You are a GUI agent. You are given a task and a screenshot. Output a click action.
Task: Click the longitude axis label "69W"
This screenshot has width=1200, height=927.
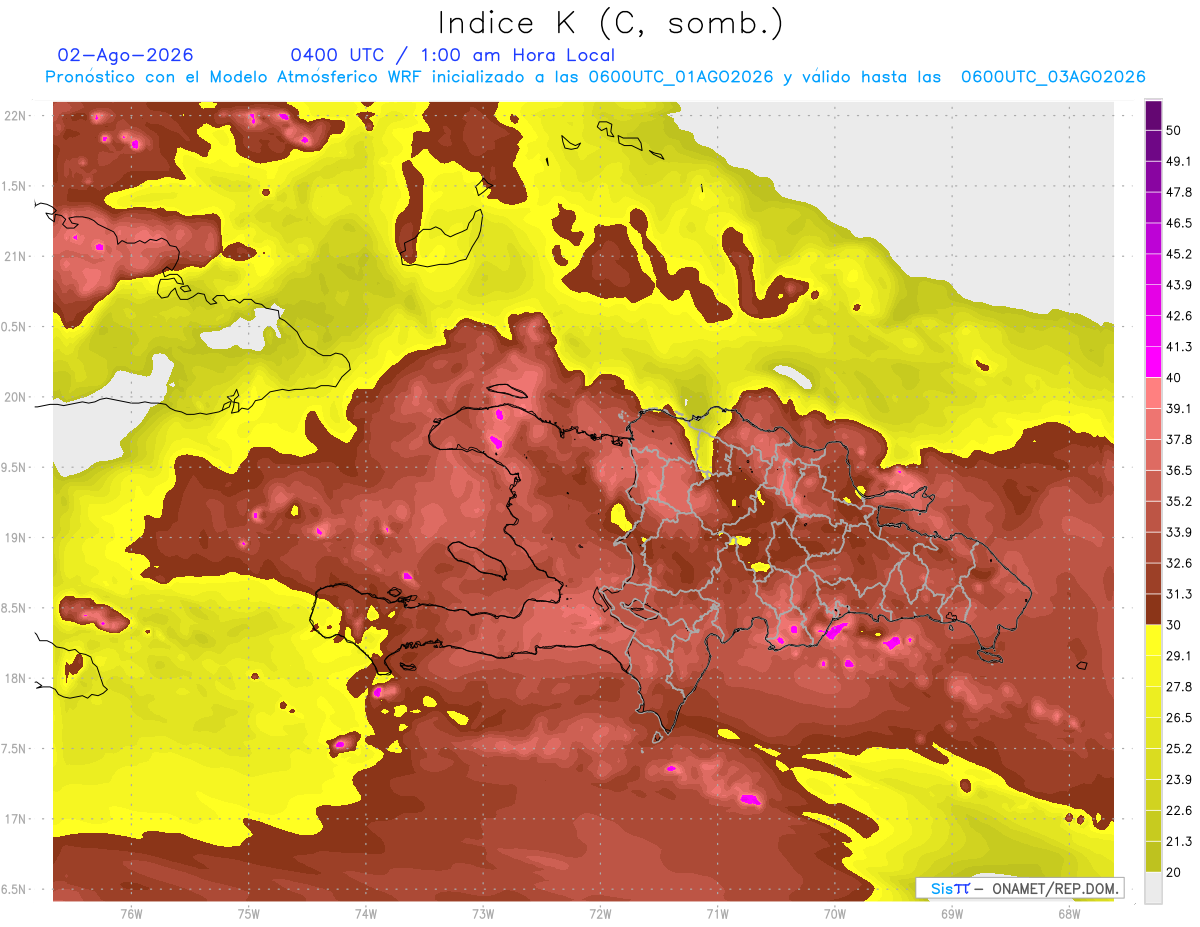click(952, 915)
